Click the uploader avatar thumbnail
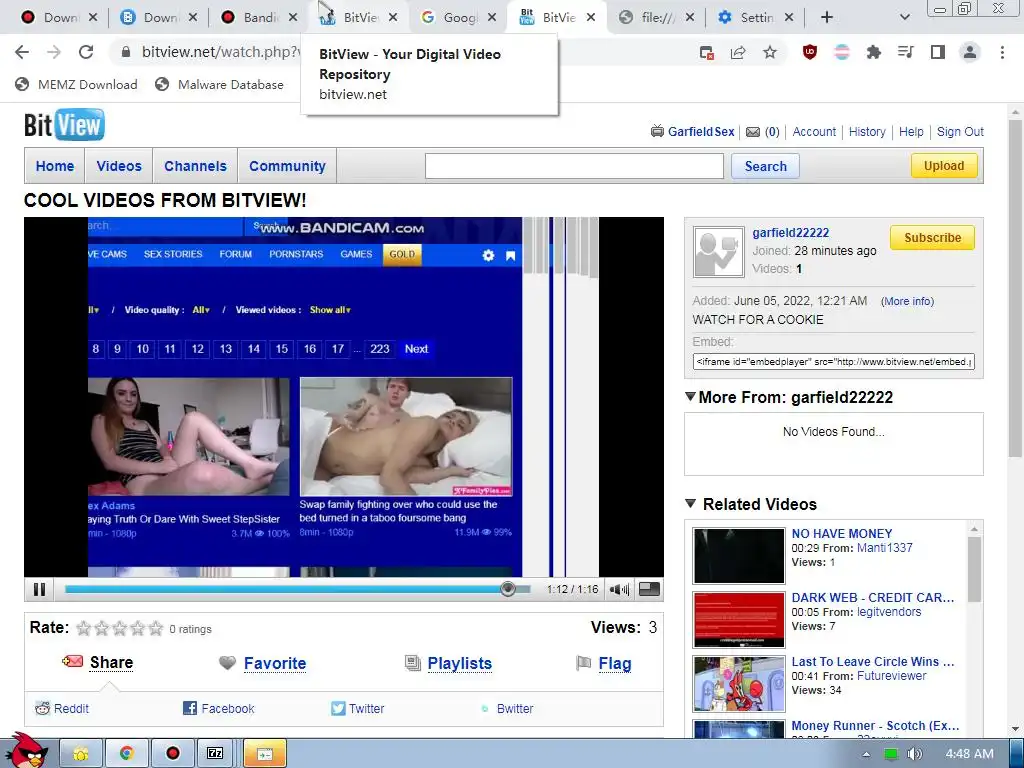 coord(718,252)
